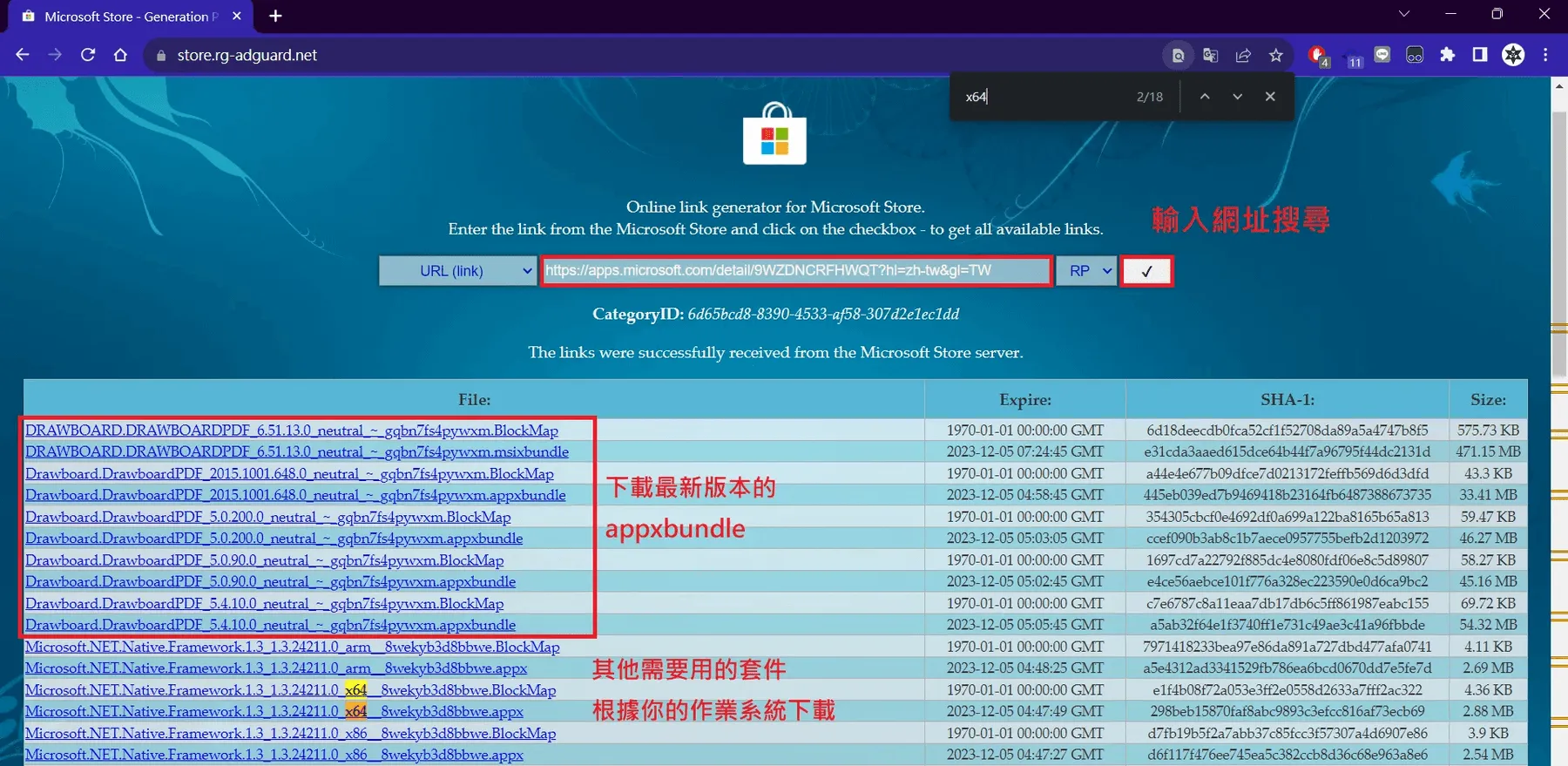Open NET.Native.Framework arm BlockMap link
Screen dimensions: 1568x766
point(293,647)
